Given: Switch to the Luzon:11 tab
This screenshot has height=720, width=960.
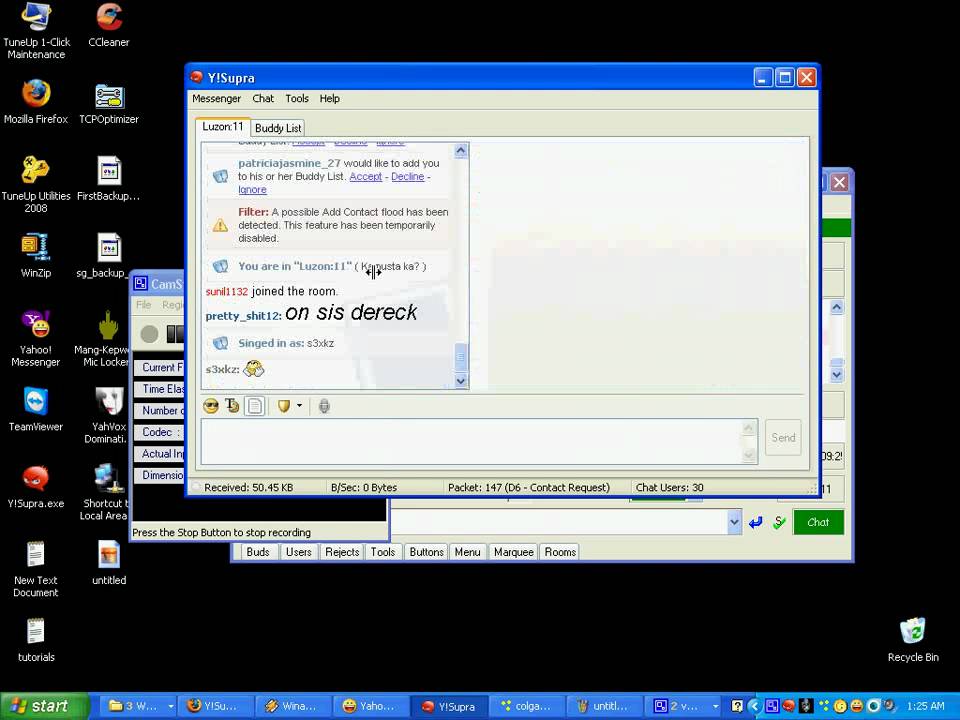Looking at the screenshot, I should click(223, 127).
